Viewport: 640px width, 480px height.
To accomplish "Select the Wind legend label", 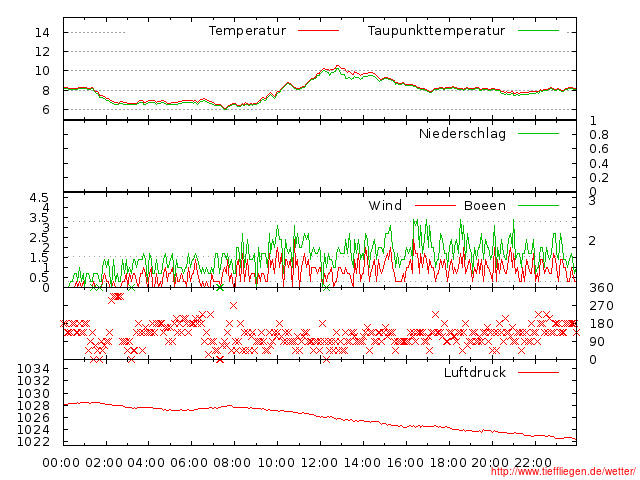I will [x=385, y=205].
